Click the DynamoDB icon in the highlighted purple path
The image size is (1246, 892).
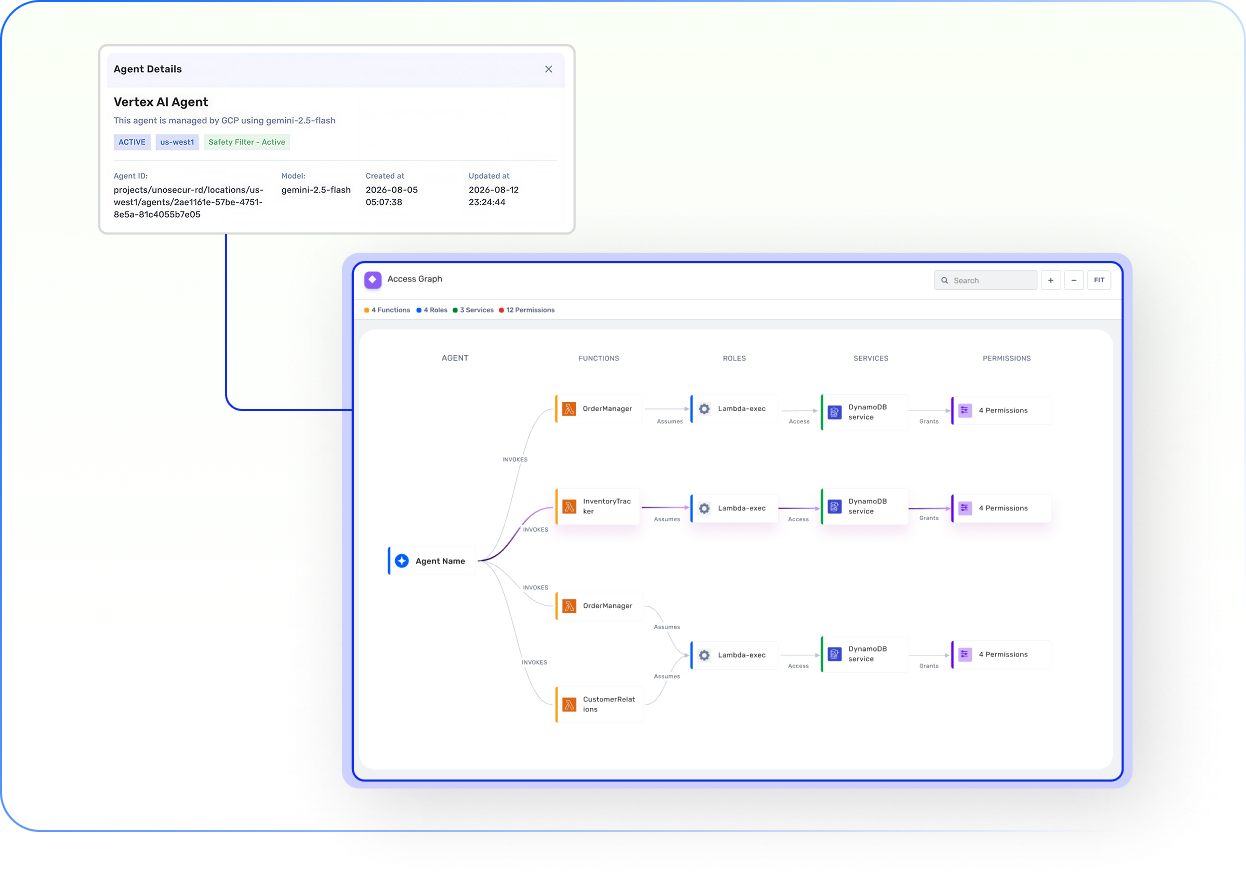[835, 508]
